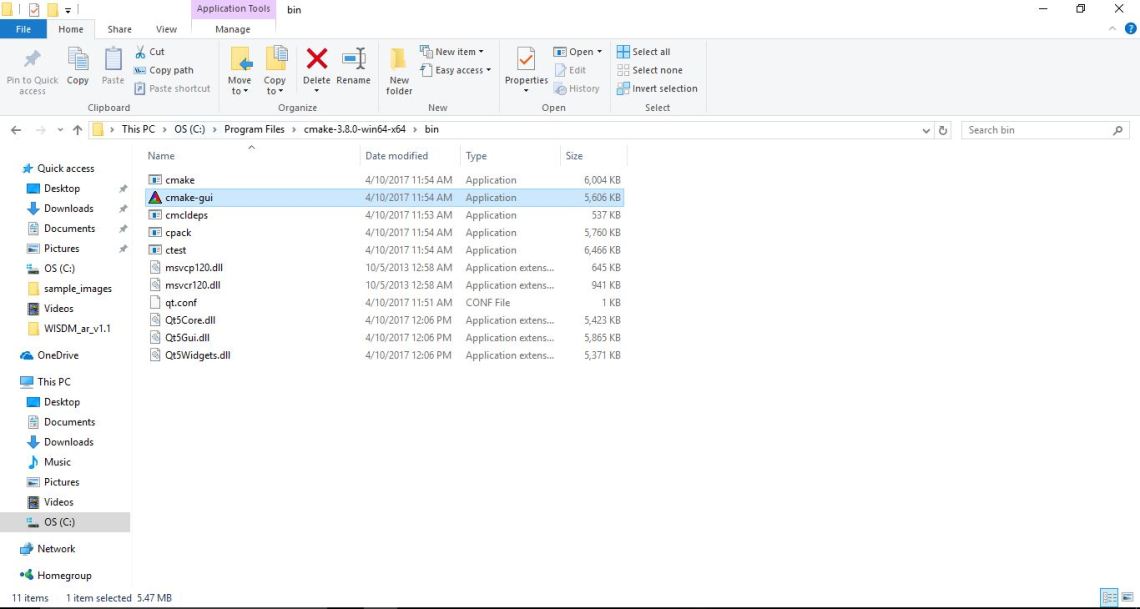This screenshot has height=609, width=1140.
Task: Click the Copy ribbon icon
Action: click(x=78, y=60)
